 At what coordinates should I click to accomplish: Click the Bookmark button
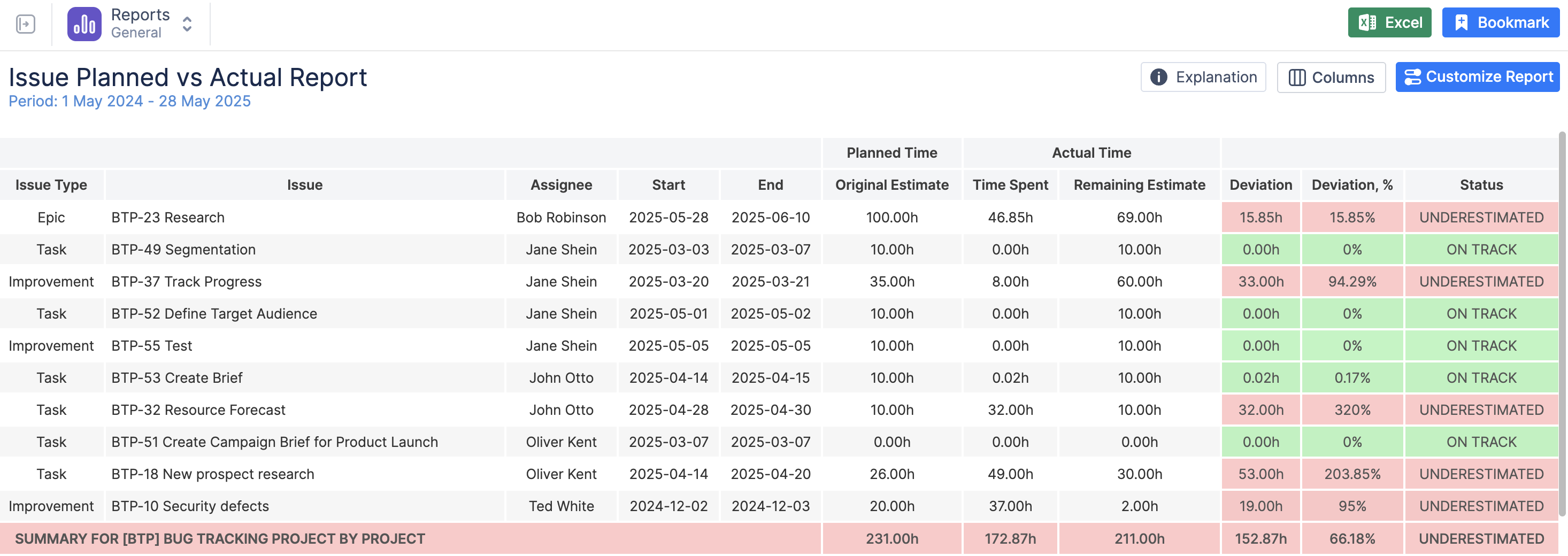point(1501,23)
